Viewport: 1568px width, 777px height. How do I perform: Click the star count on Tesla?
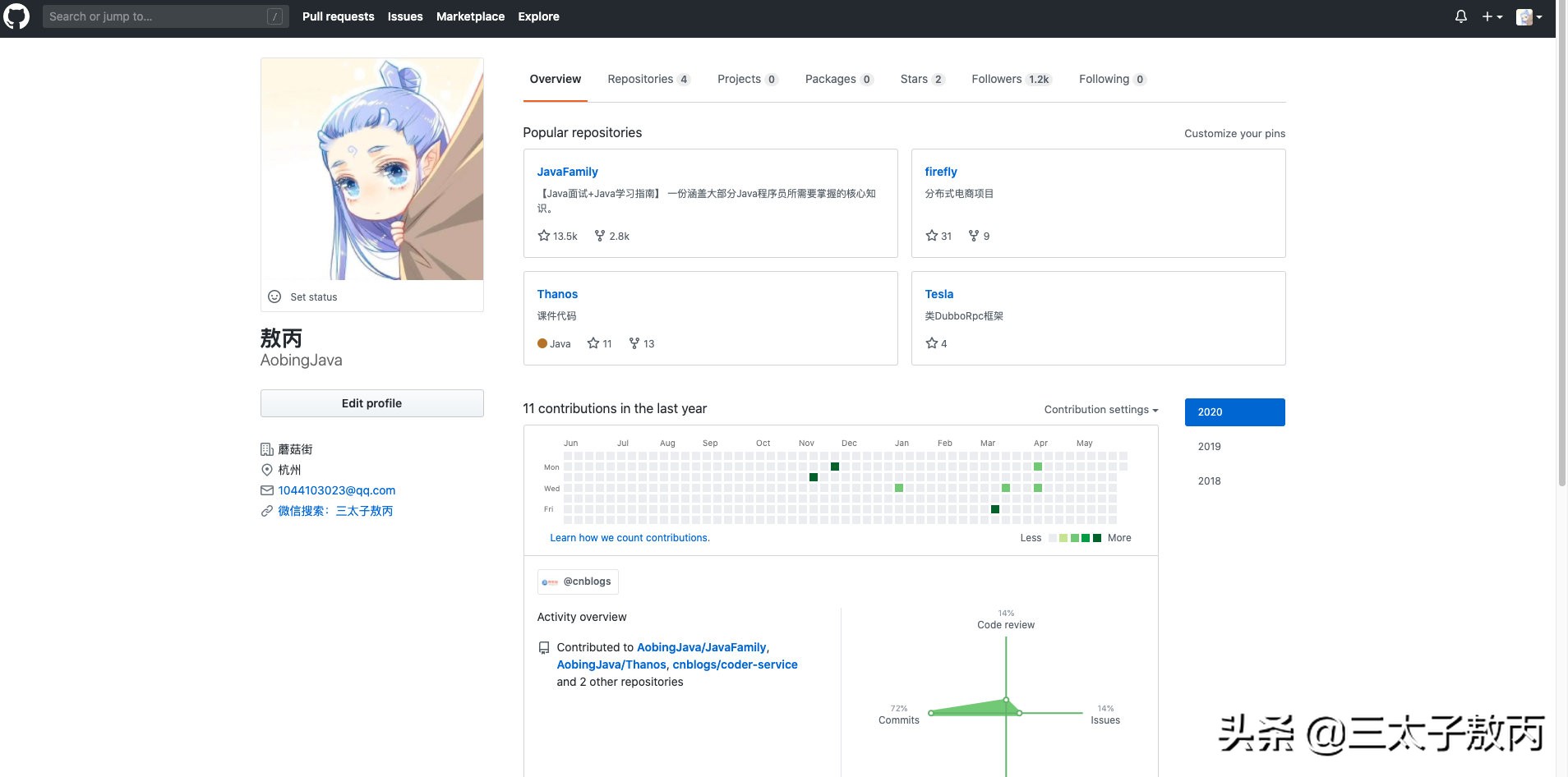click(x=936, y=343)
